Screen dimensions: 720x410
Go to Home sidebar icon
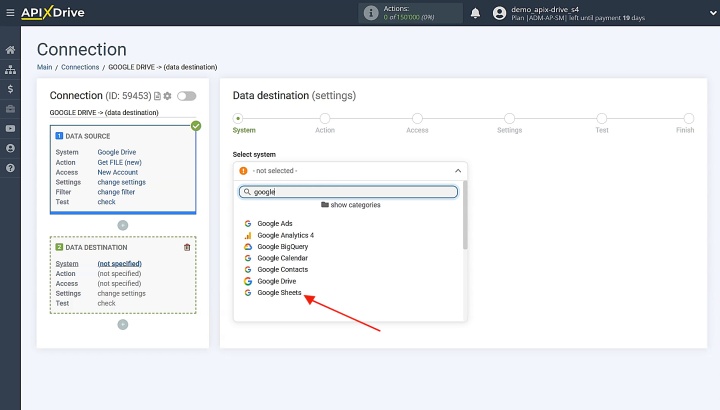pos(10,50)
